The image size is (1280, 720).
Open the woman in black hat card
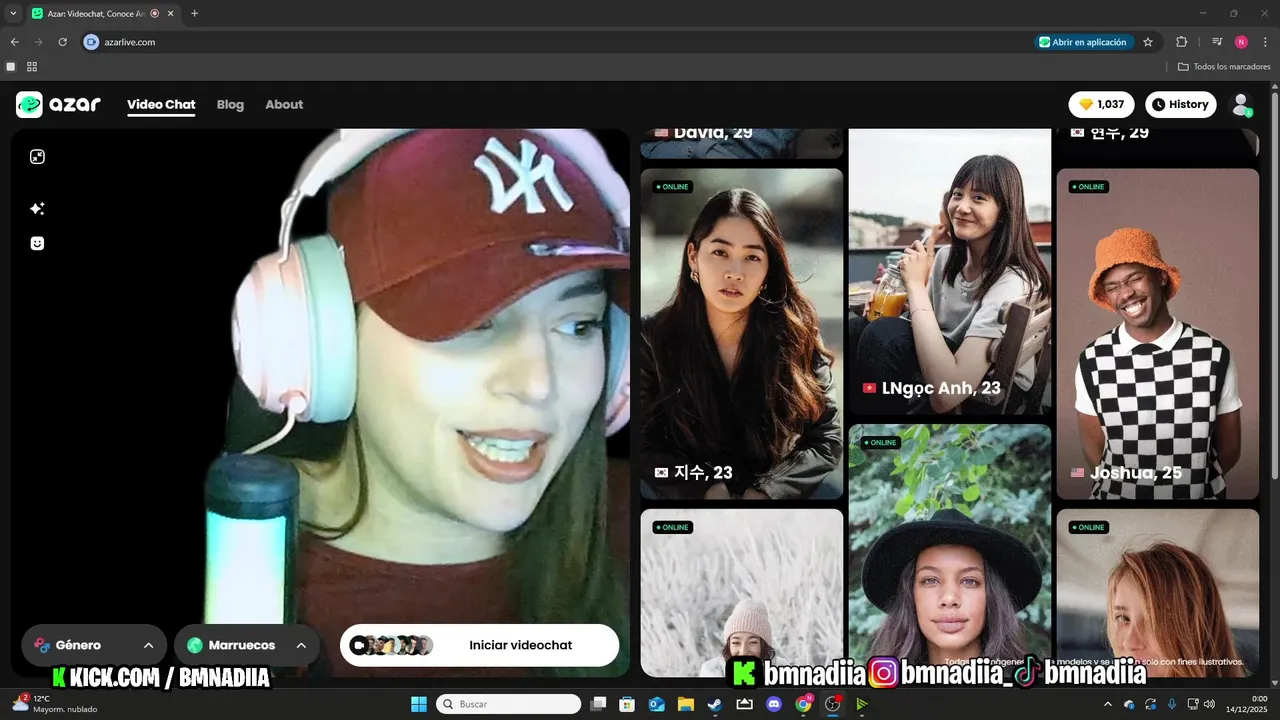click(x=949, y=550)
